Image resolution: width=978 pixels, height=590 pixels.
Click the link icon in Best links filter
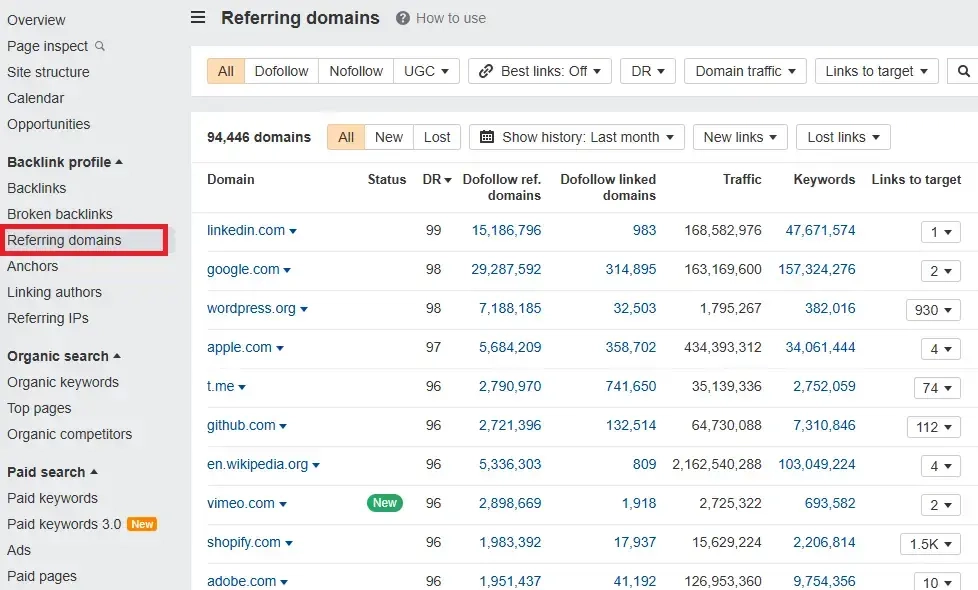486,71
